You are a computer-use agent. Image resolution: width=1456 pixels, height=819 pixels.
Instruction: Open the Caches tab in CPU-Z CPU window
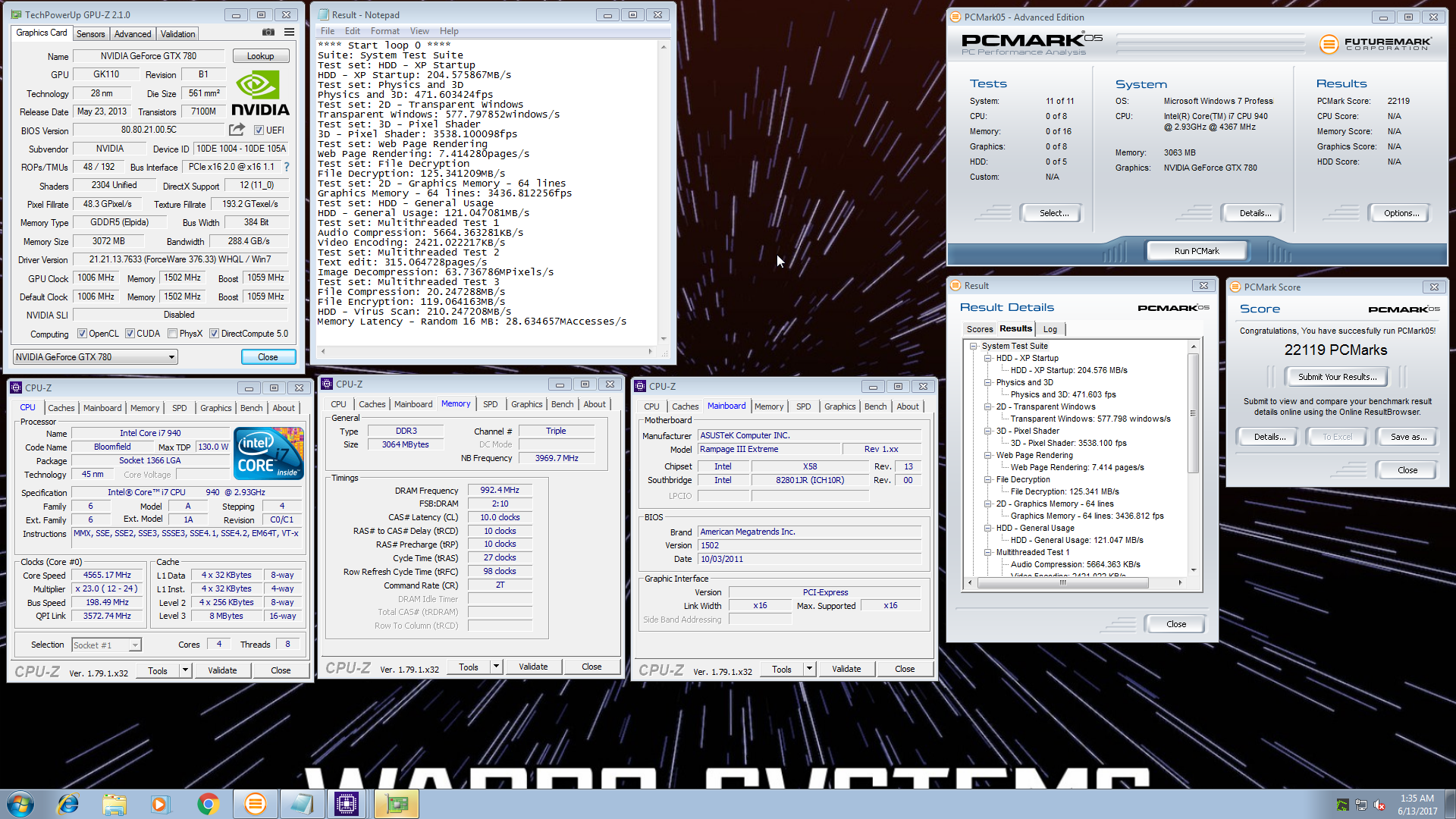(x=61, y=408)
